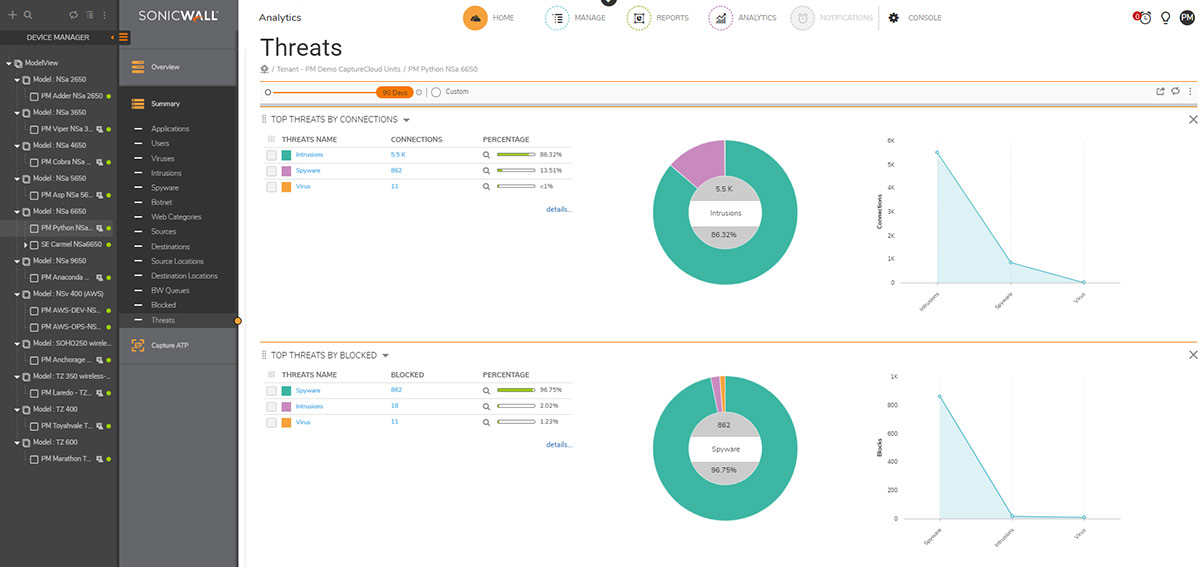
Task: Click orange Virus swatch in blocked table
Action: click(287, 422)
